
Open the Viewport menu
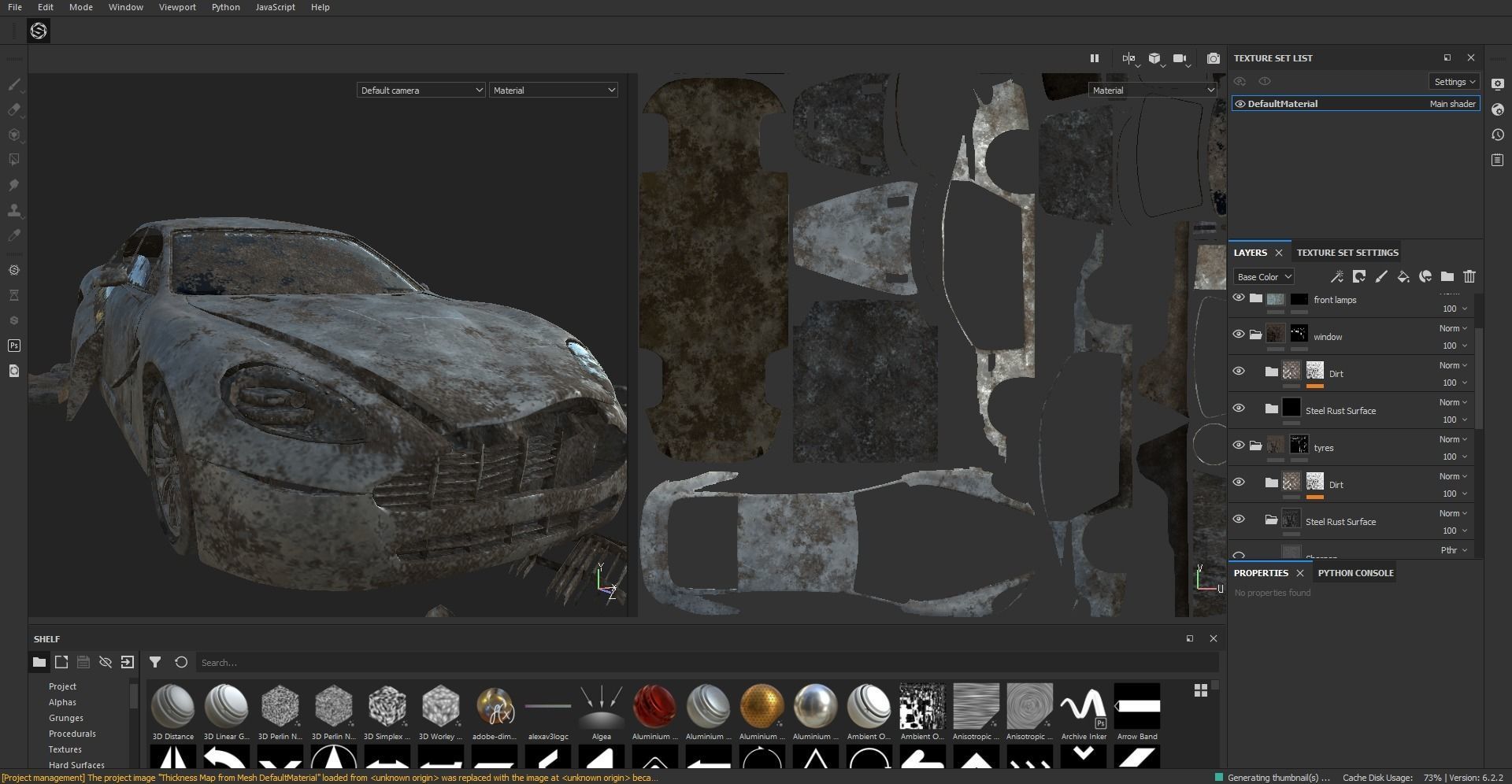(x=177, y=7)
